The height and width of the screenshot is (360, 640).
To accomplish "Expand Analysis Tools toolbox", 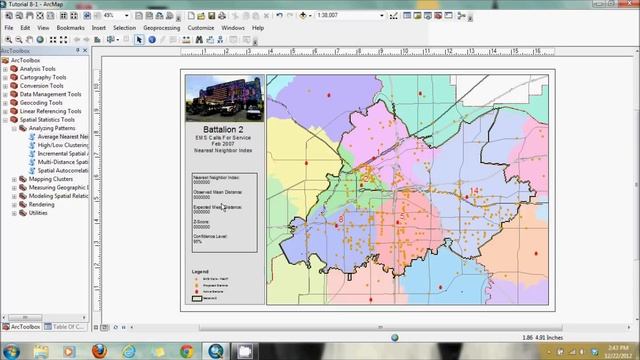I will 5,69.
